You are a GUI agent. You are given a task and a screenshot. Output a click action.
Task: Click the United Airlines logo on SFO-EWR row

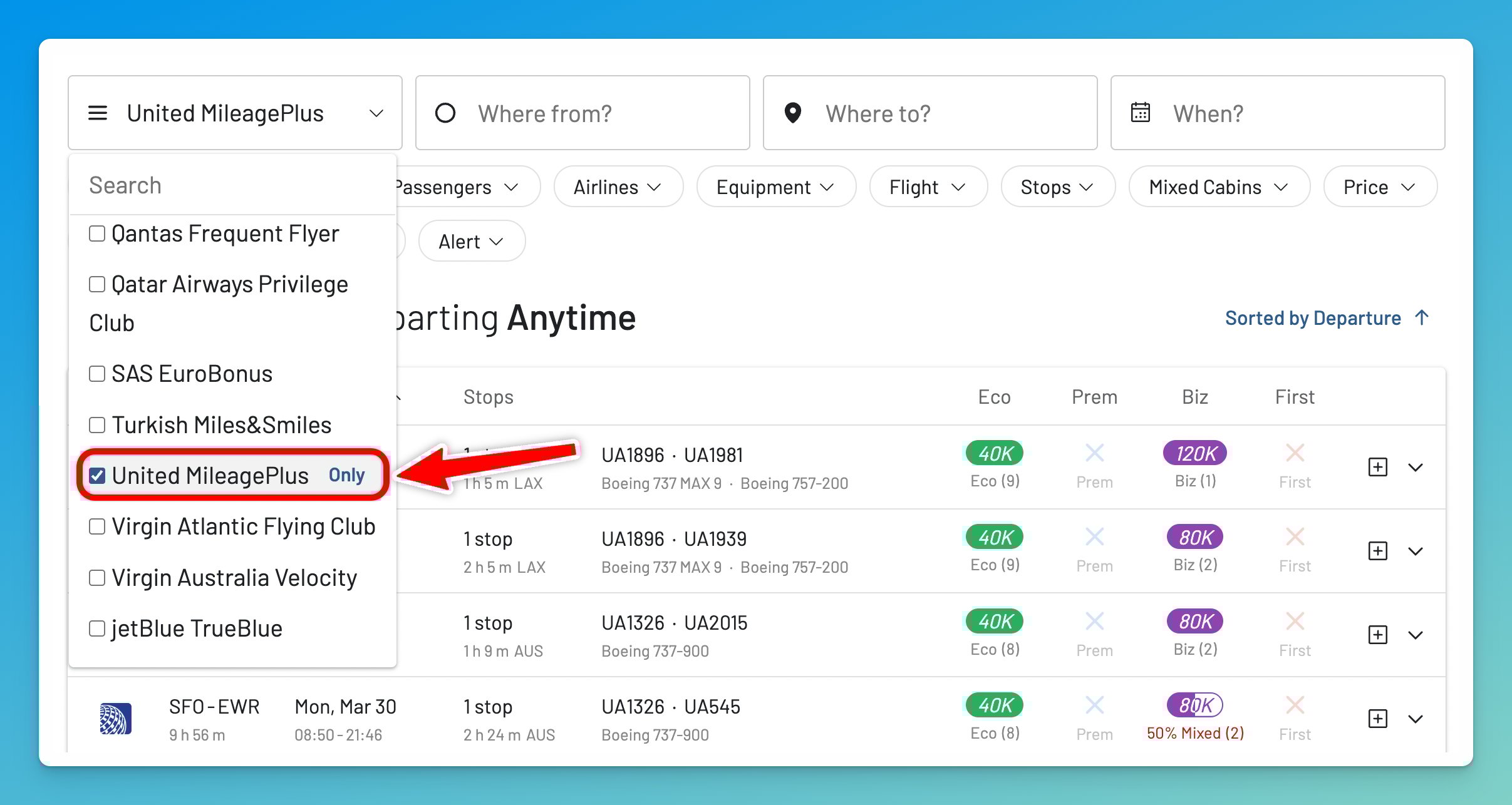pyautogui.click(x=115, y=719)
